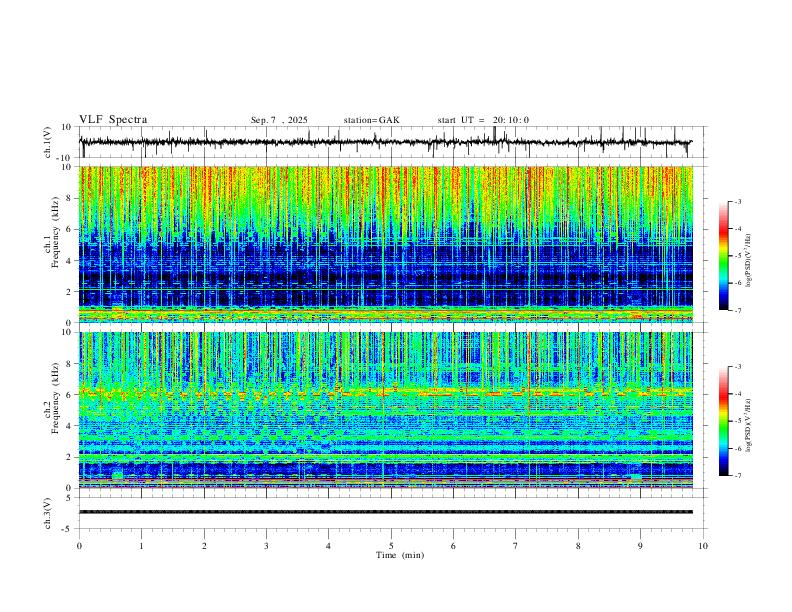Viewport: 792px width, 612px height.
Task: Click the 'Time (min)' x-axis label
Action: point(400,555)
